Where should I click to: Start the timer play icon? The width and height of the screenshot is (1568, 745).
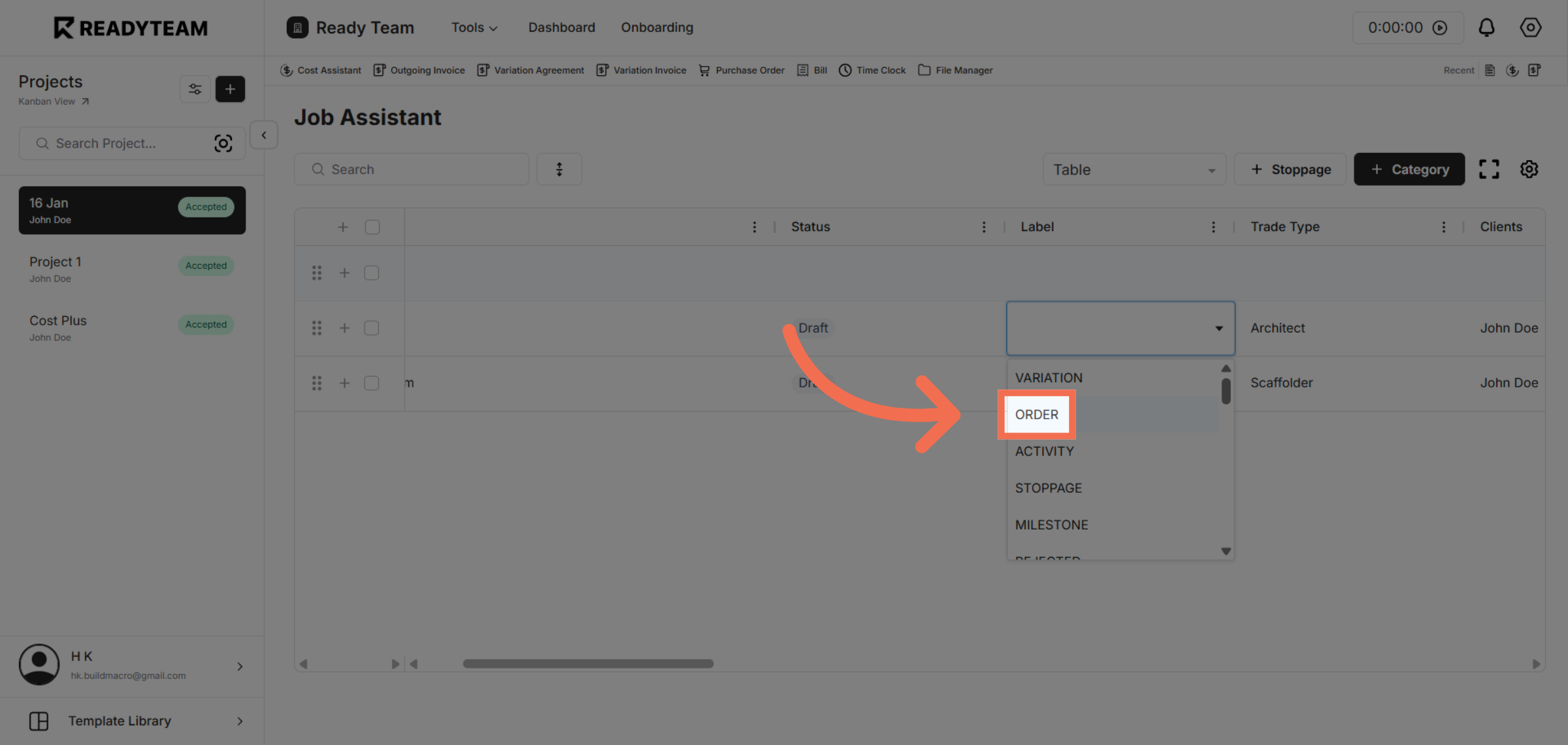[1440, 27]
